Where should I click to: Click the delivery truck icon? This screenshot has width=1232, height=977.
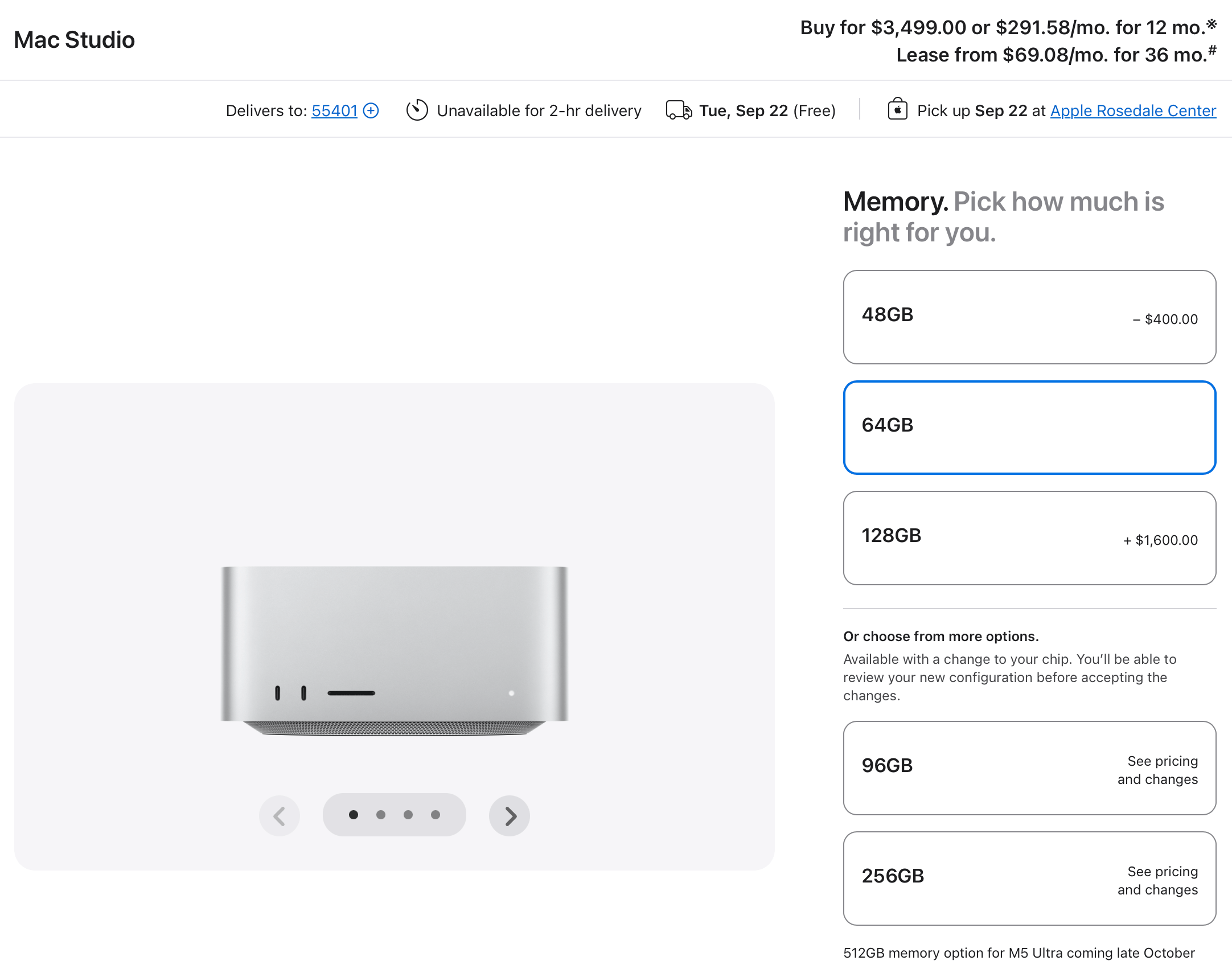click(679, 110)
